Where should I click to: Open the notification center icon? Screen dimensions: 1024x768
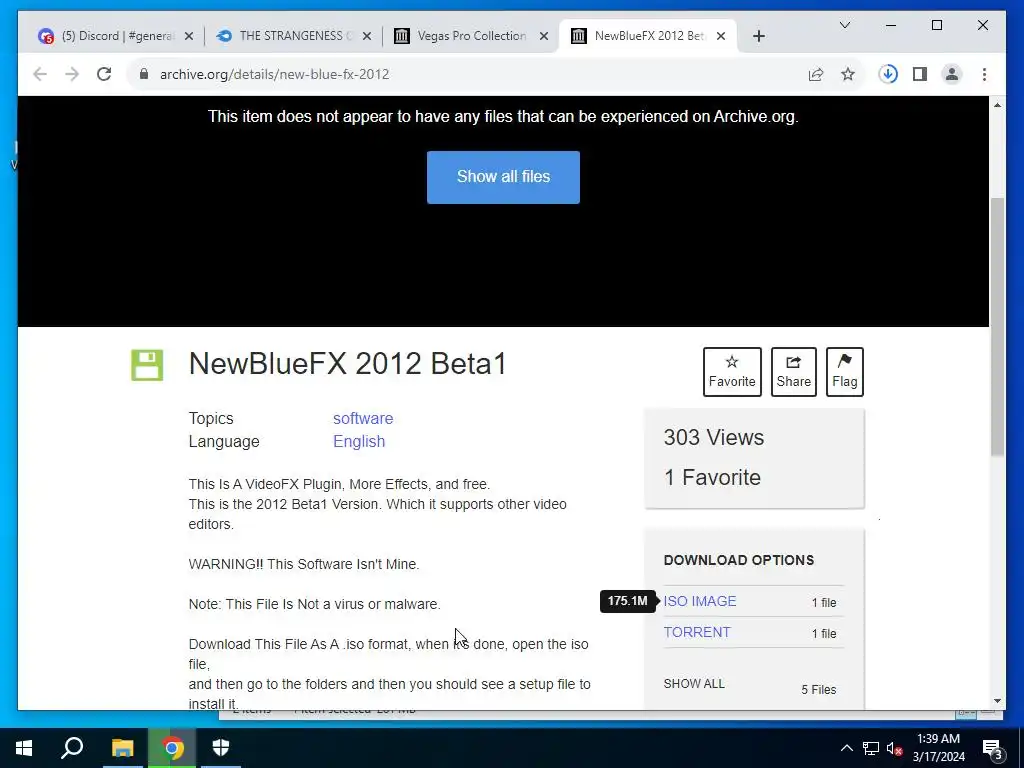coord(991,749)
